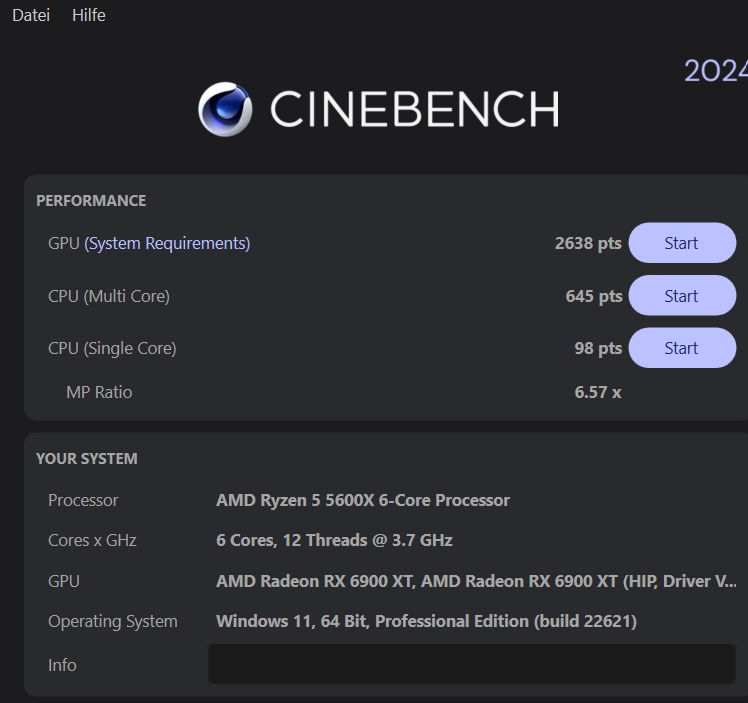Click the CPU (Multi Core) label
748x703 pixels.
pyautogui.click(x=109, y=296)
